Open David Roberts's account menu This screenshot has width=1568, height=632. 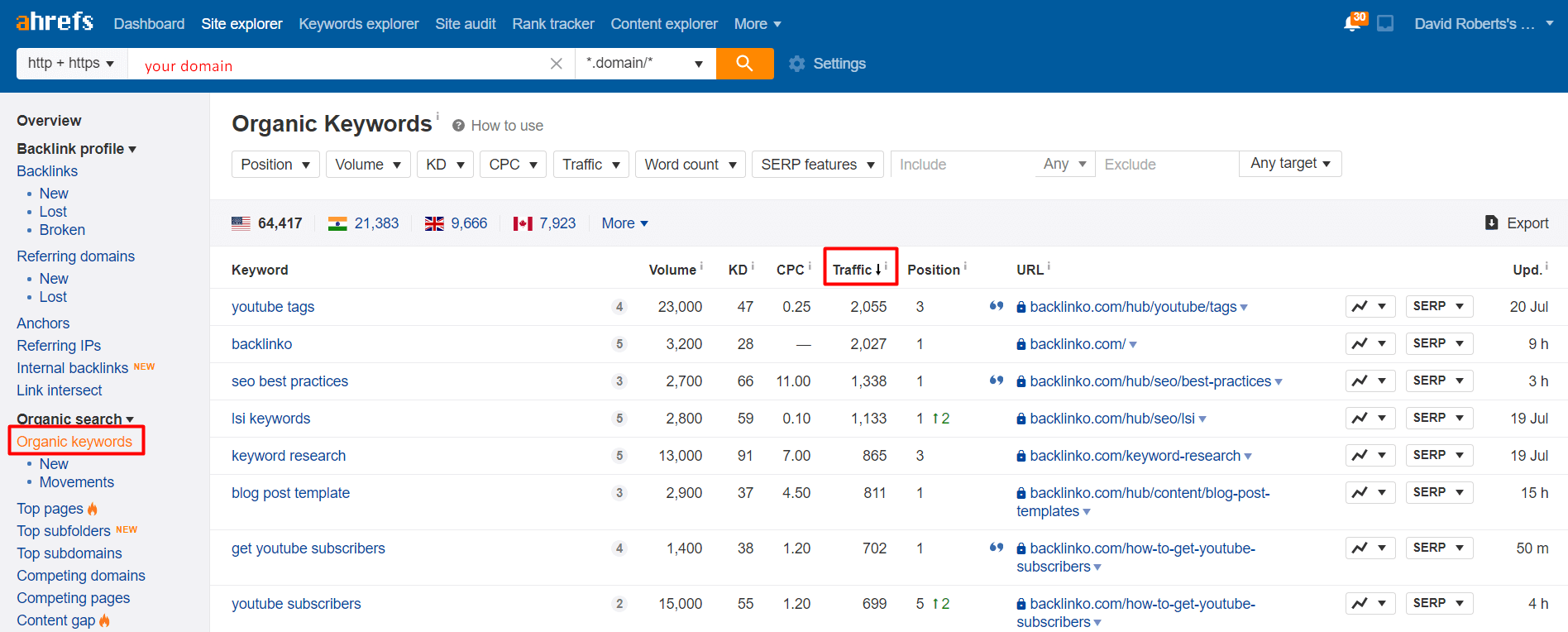1484,24
